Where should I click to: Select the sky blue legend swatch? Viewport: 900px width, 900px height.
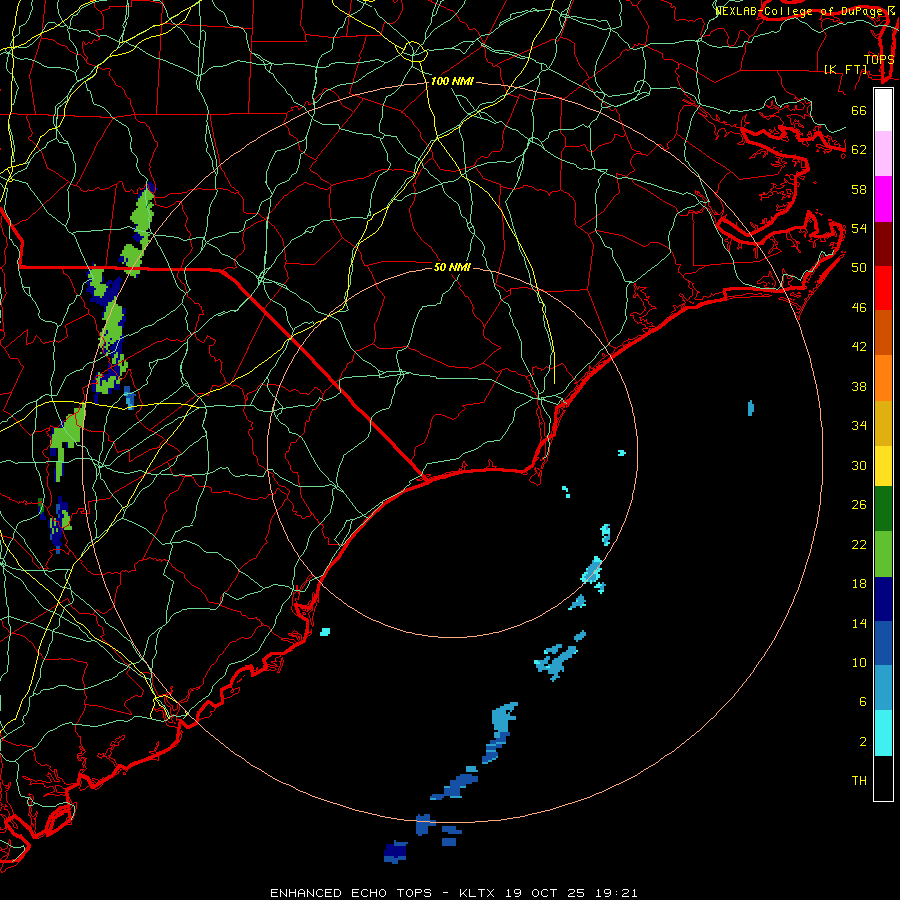[883, 688]
